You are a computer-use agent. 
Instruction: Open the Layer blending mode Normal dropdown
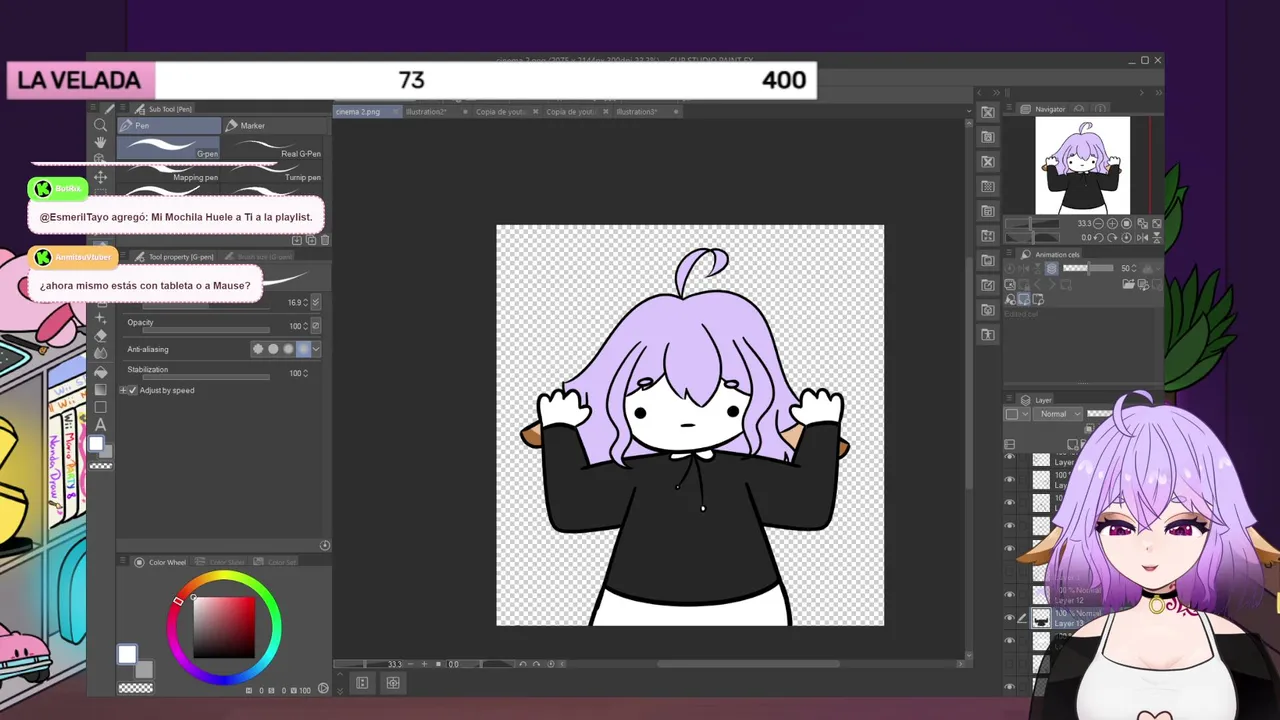[1059, 414]
